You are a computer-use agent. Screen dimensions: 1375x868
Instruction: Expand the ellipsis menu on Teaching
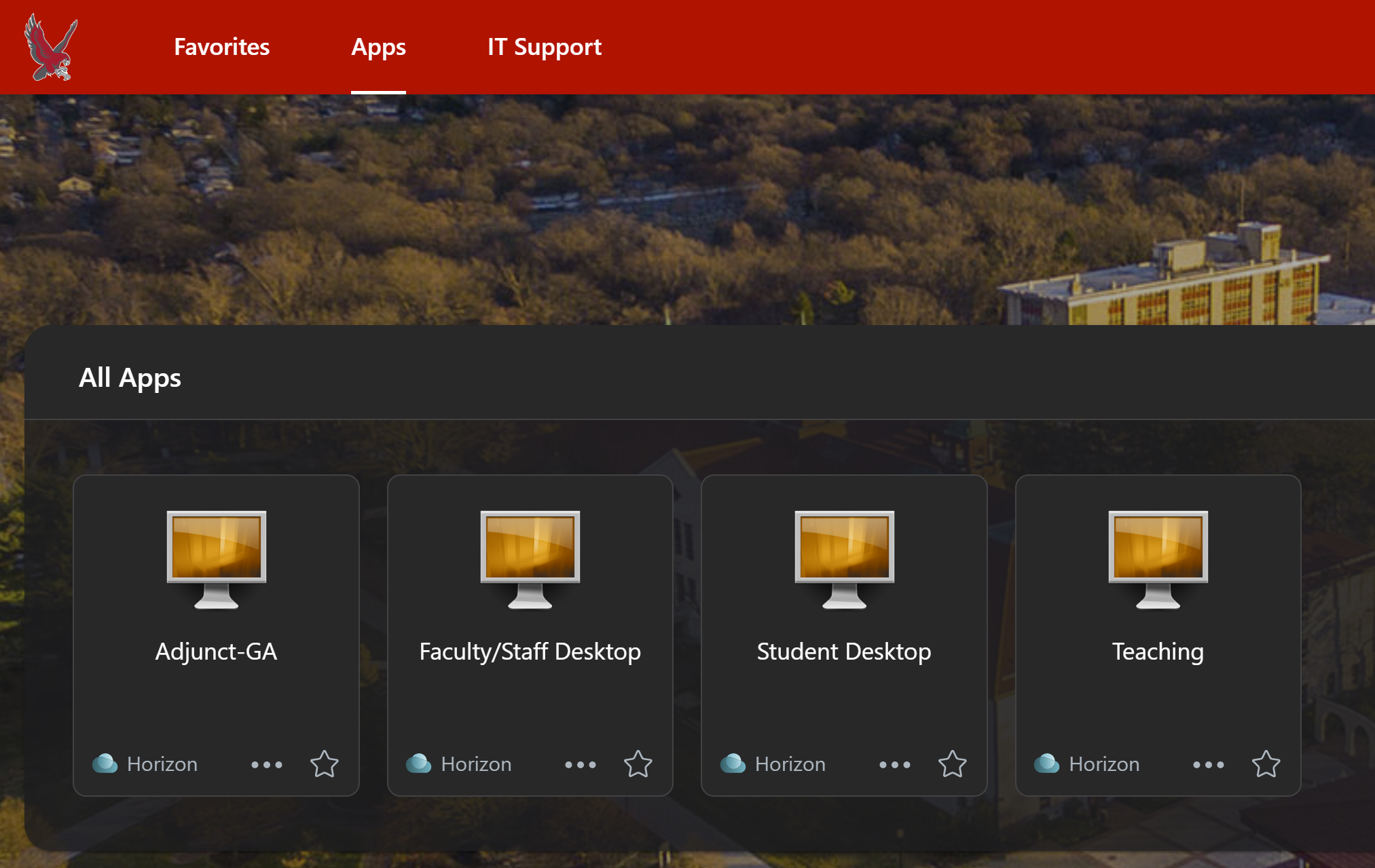pyautogui.click(x=1209, y=764)
